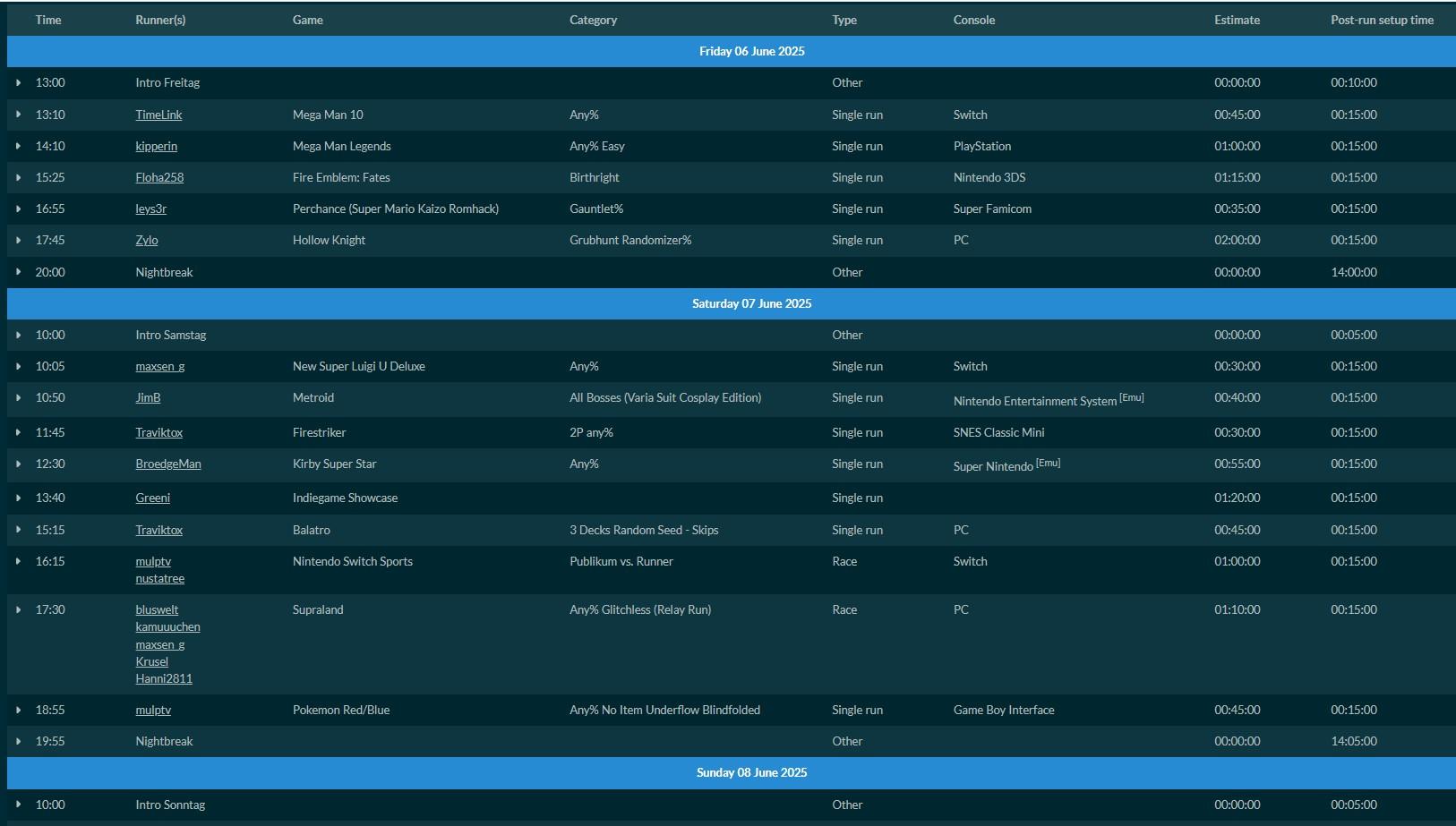
Task: Open runner Hanni2811's profile link
Action: 164,678
